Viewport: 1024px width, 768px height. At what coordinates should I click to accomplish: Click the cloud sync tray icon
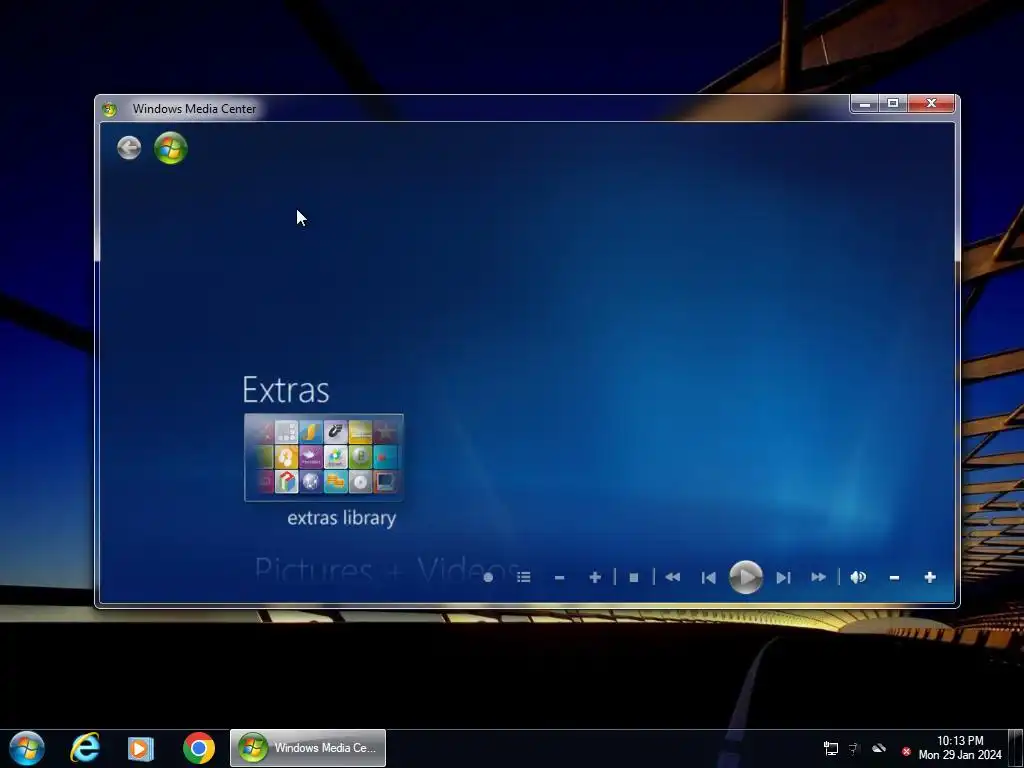pos(879,748)
